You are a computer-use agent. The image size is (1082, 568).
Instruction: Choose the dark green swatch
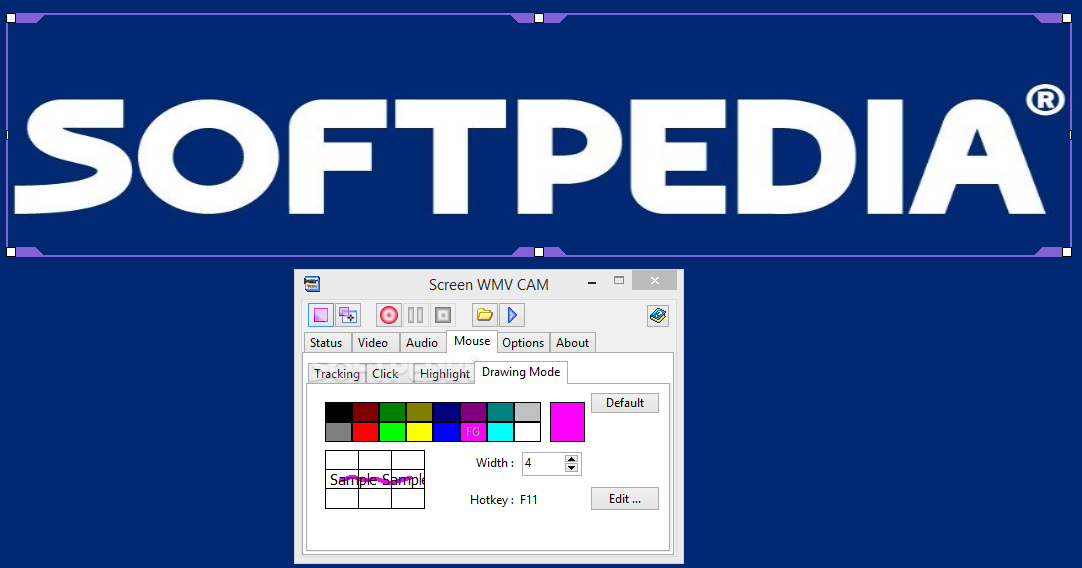(393, 412)
